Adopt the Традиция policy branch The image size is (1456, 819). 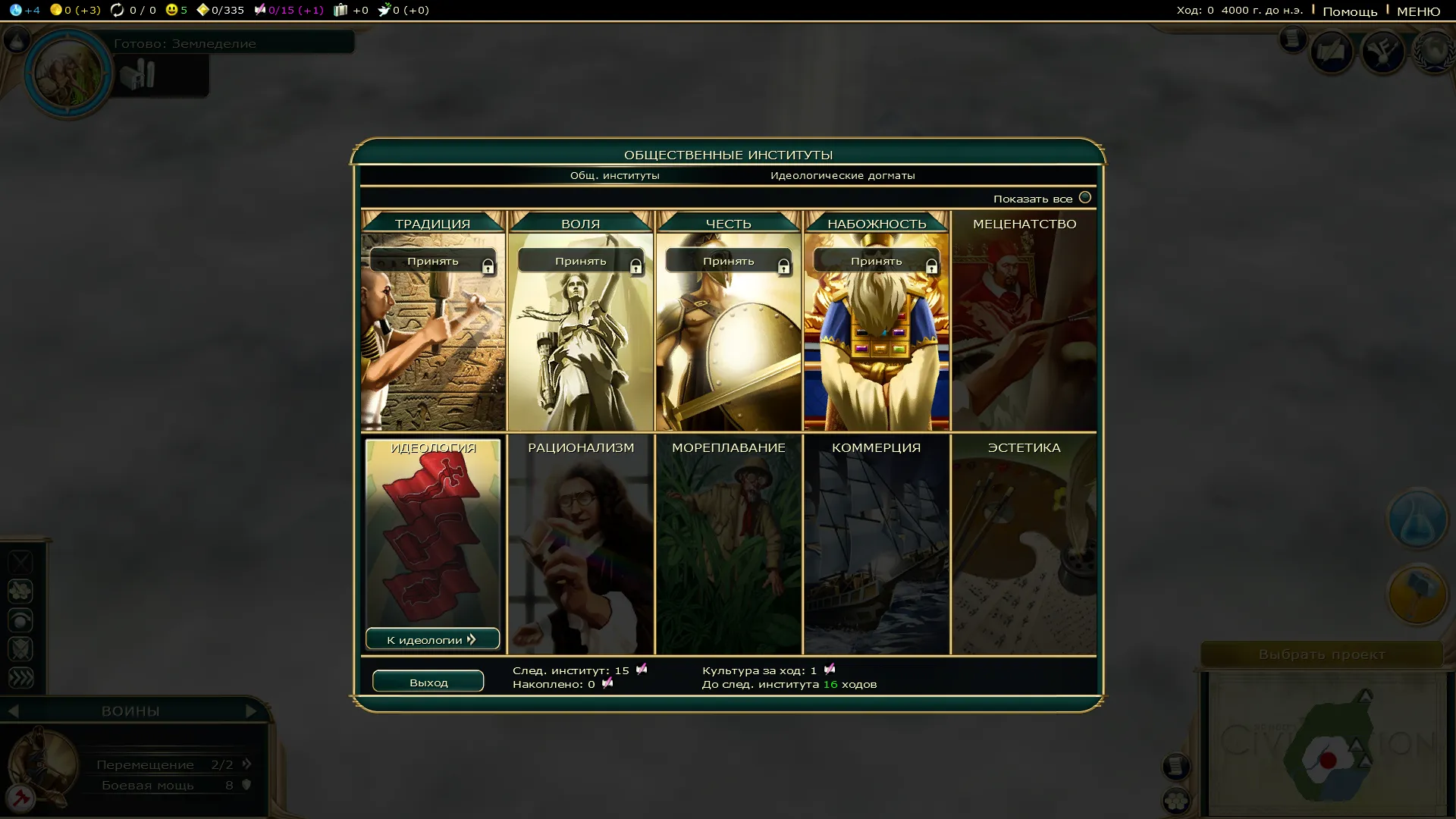(x=432, y=261)
